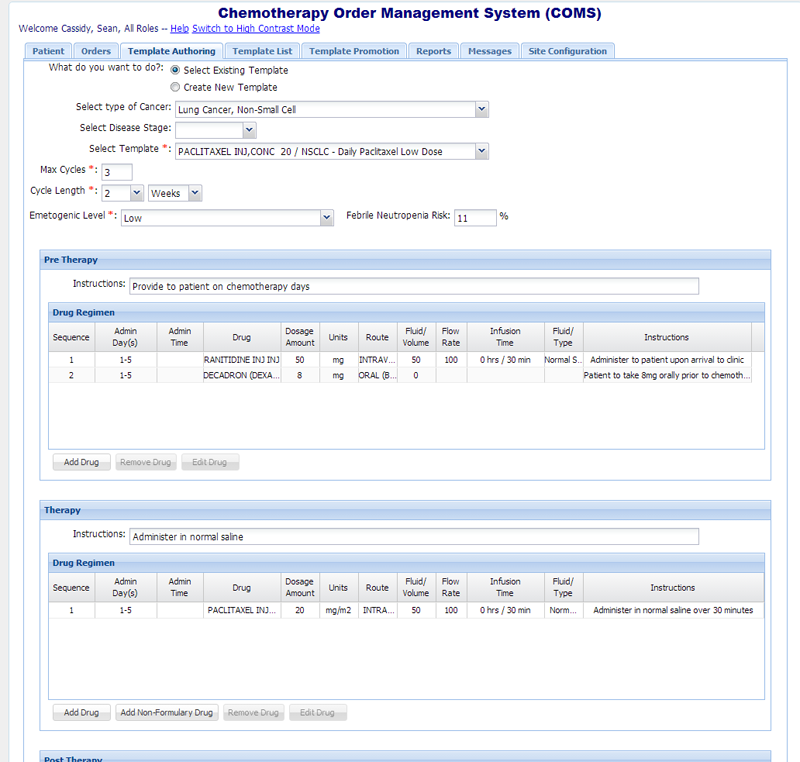800x762 pixels.
Task: Open the Select Template dropdown list
Action: click(481, 151)
